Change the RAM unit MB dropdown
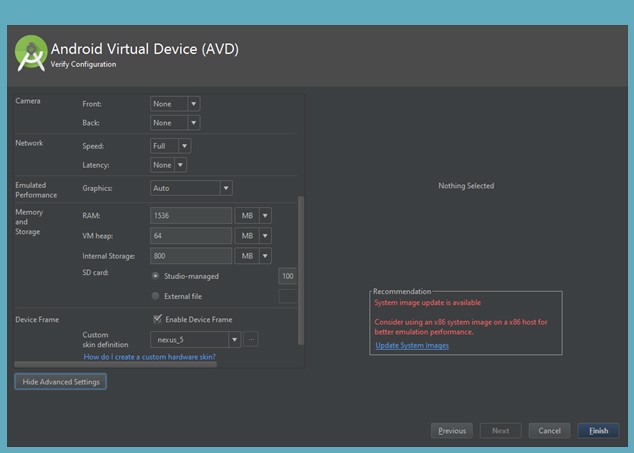 point(253,216)
